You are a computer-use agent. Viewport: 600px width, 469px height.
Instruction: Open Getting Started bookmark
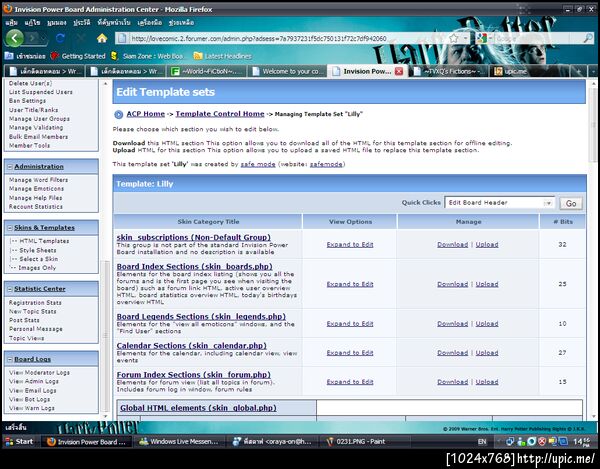78,56
